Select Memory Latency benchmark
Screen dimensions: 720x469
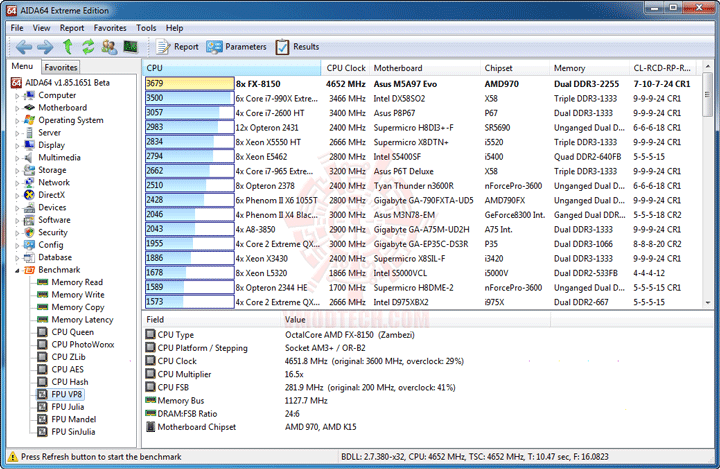point(82,319)
